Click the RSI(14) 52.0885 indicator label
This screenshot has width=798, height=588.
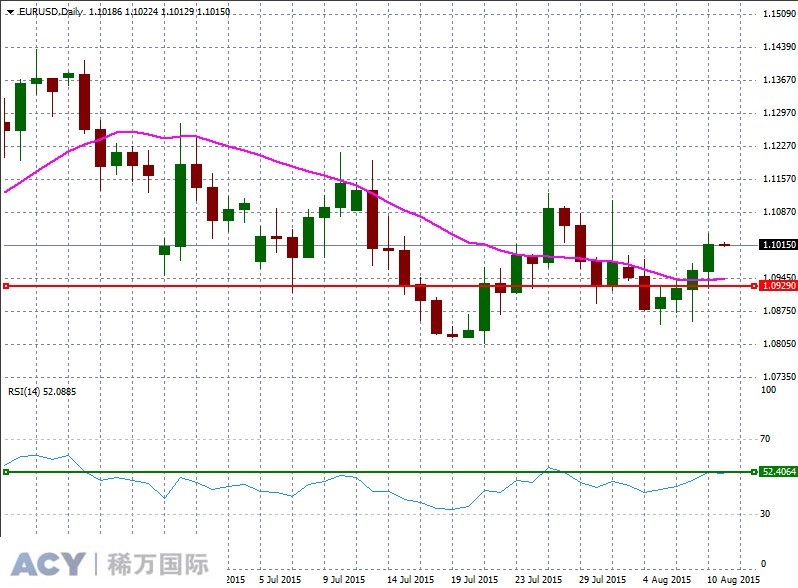click(42, 391)
